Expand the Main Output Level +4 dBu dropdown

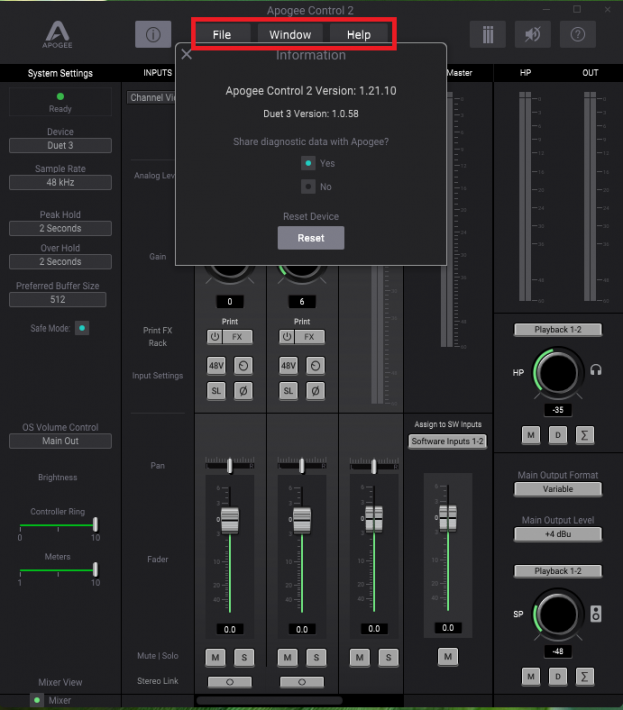click(x=559, y=535)
